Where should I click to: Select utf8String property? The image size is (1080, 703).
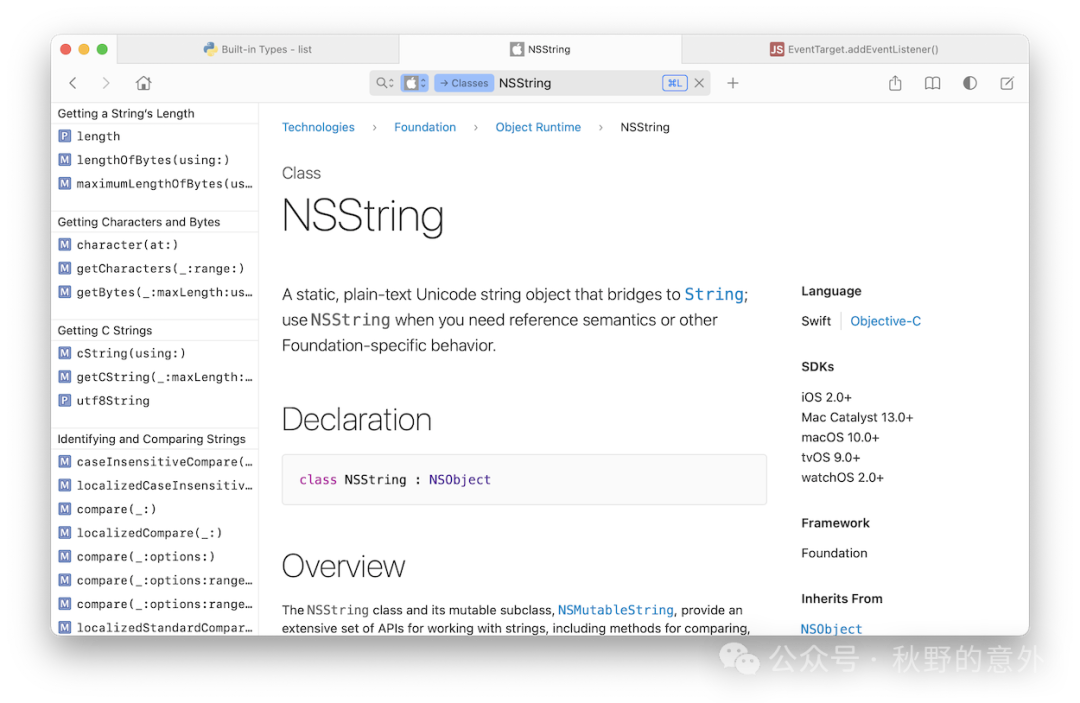pyautogui.click(x=155, y=401)
